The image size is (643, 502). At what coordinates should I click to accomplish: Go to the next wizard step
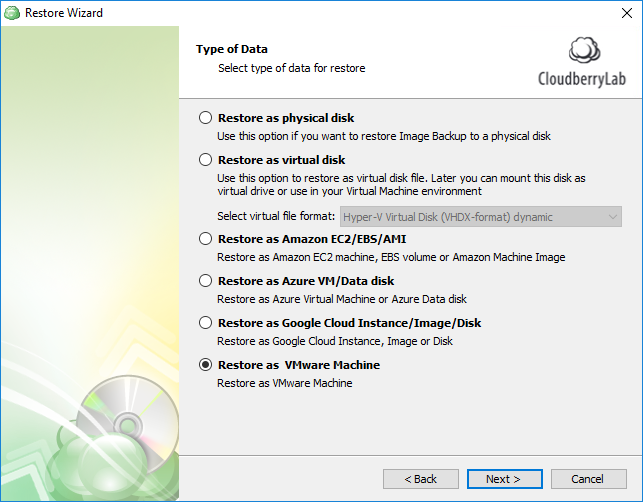504,479
